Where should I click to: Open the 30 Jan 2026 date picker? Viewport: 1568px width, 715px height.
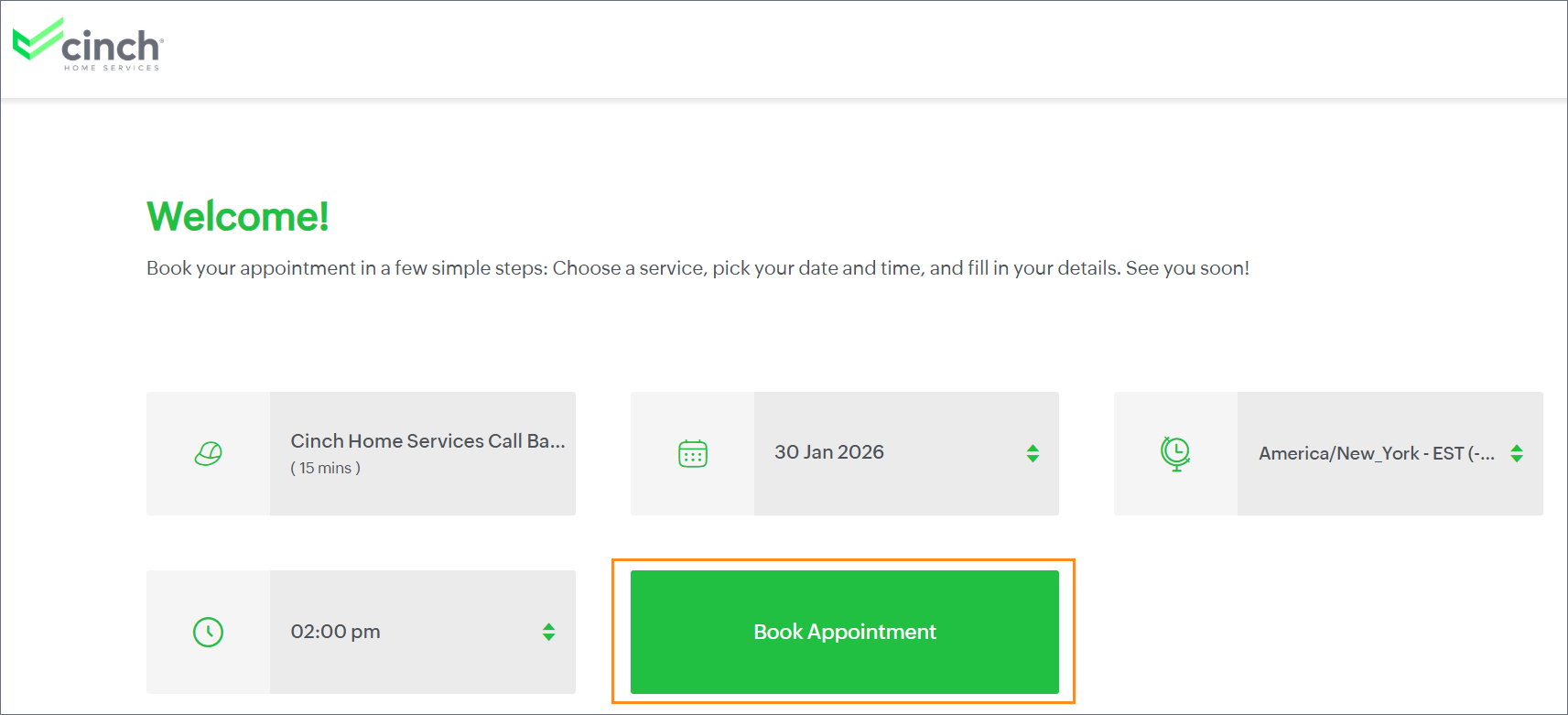[x=905, y=453]
